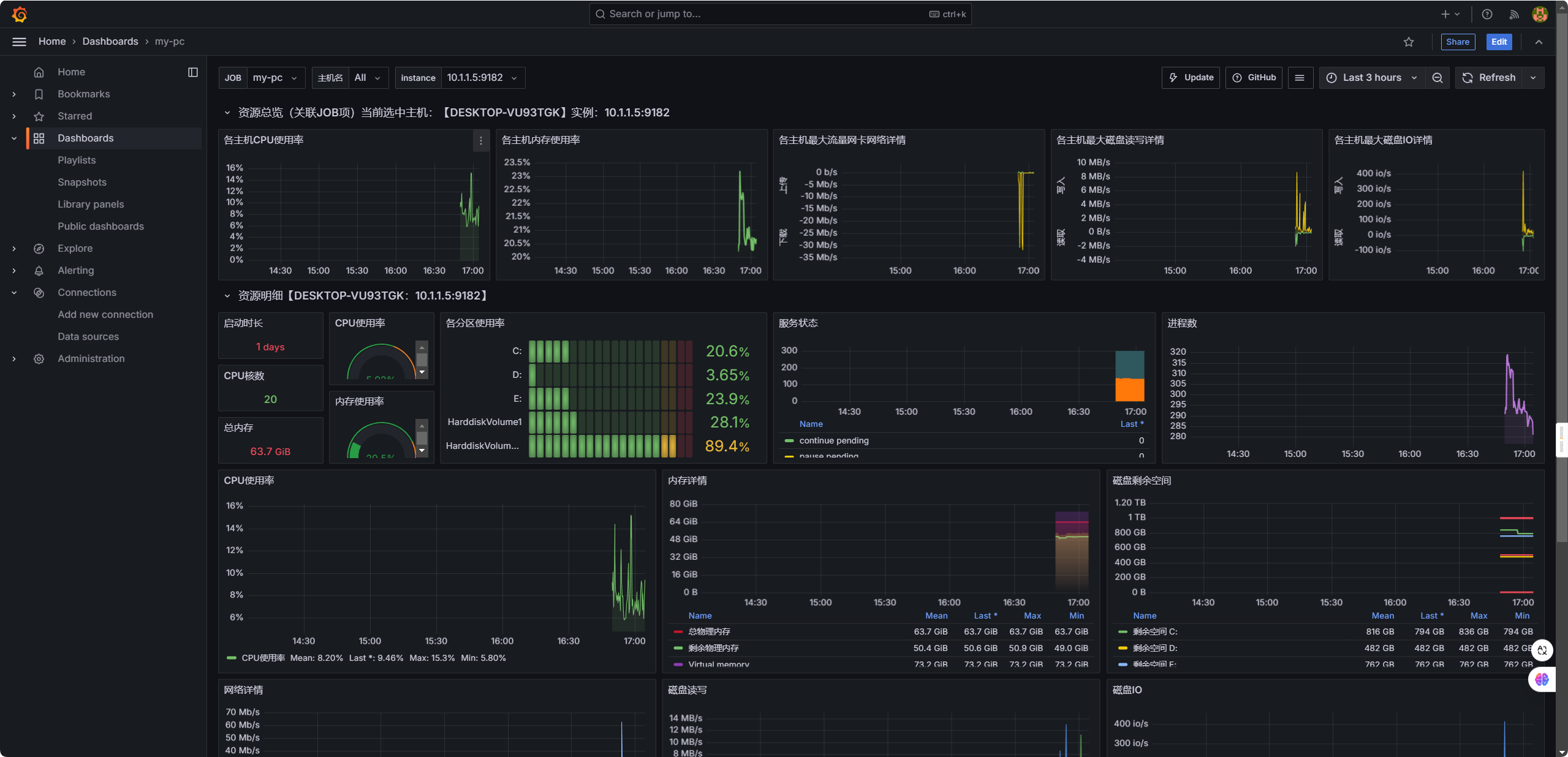
Task: Click the Grafana logo icon
Action: point(20,14)
